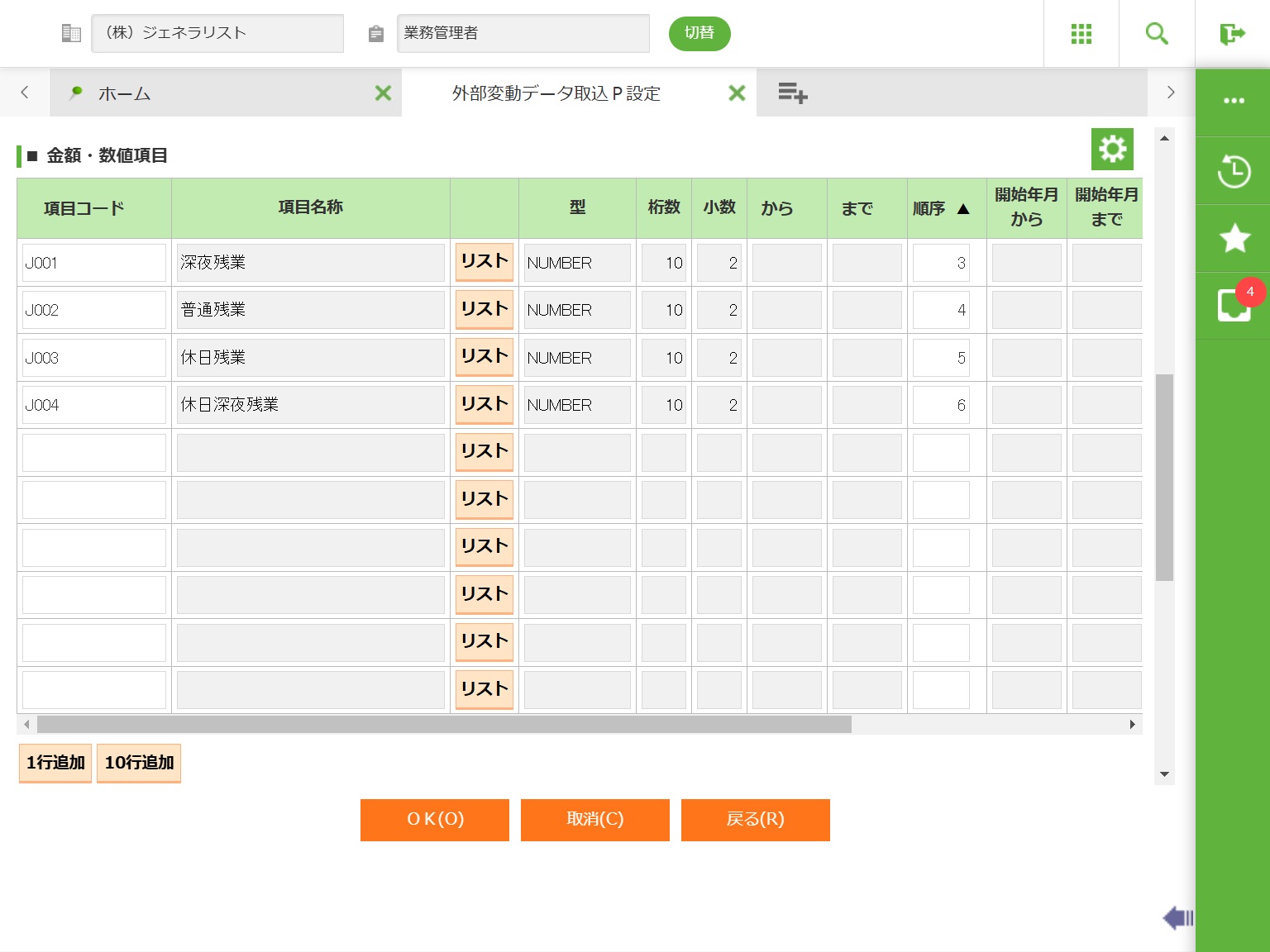
Task: Click the J004 item code input field
Action: coord(94,406)
